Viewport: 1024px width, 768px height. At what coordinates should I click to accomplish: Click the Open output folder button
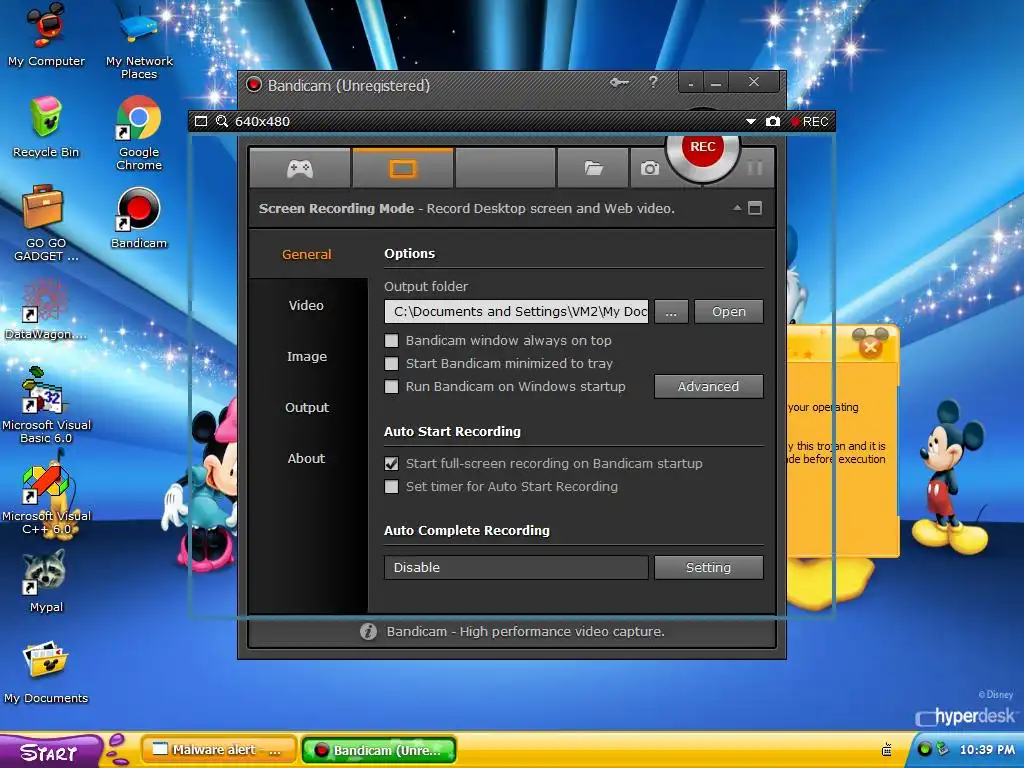(729, 312)
